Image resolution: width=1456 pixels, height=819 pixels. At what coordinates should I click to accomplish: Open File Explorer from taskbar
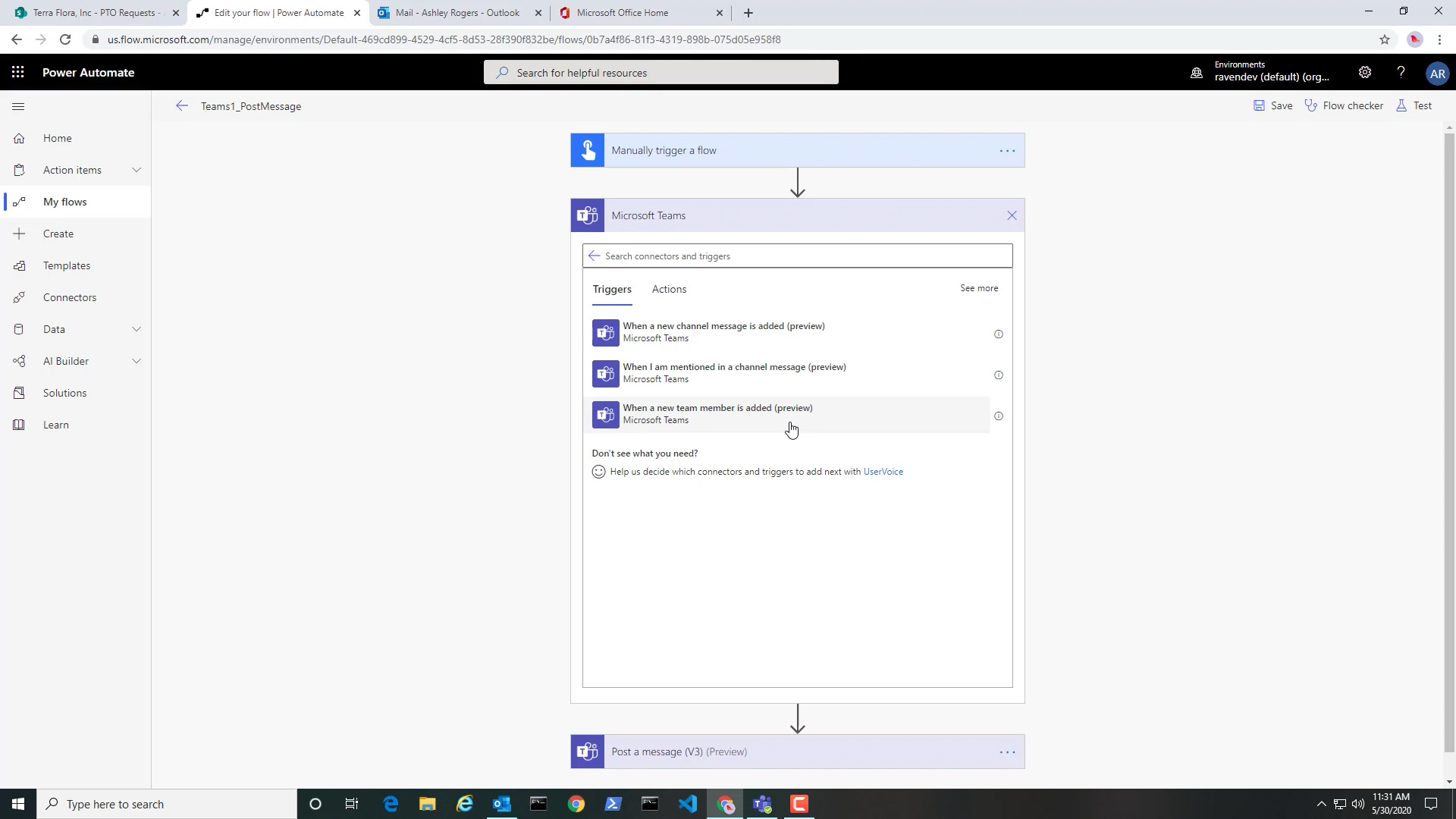pyautogui.click(x=428, y=804)
